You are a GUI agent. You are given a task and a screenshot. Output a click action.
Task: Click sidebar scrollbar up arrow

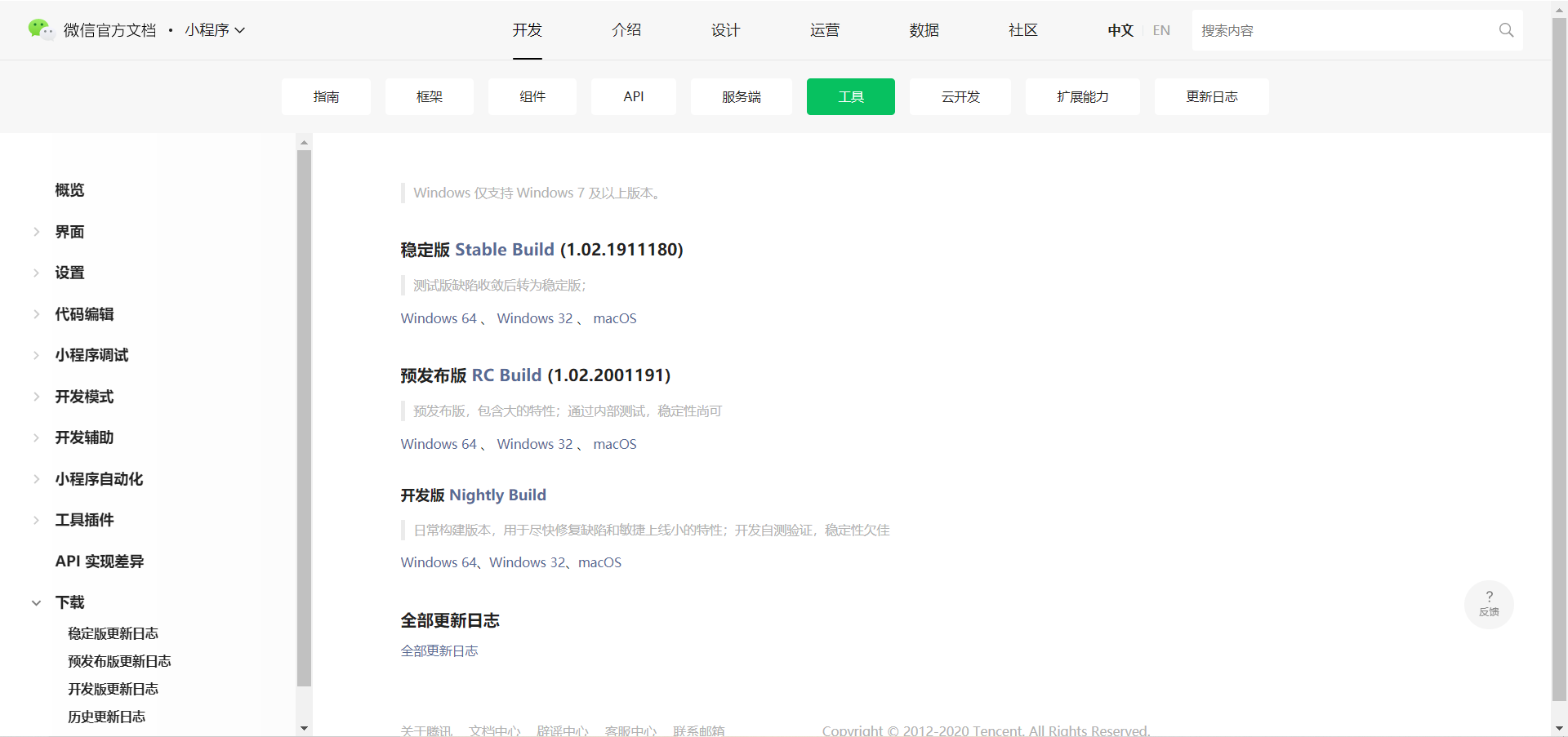pyautogui.click(x=304, y=142)
